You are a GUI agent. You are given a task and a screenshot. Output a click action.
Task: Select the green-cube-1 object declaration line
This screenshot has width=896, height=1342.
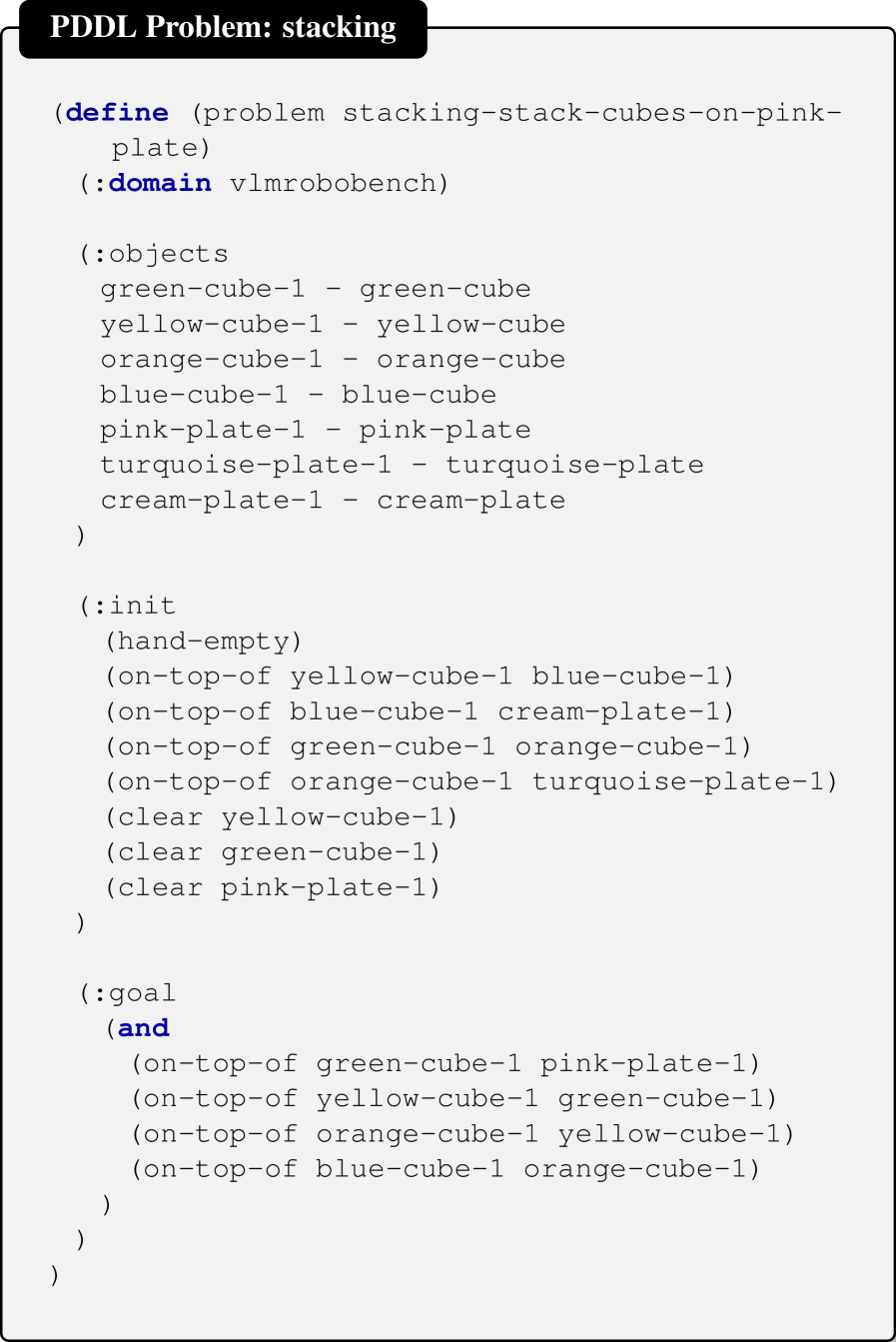coord(316,290)
